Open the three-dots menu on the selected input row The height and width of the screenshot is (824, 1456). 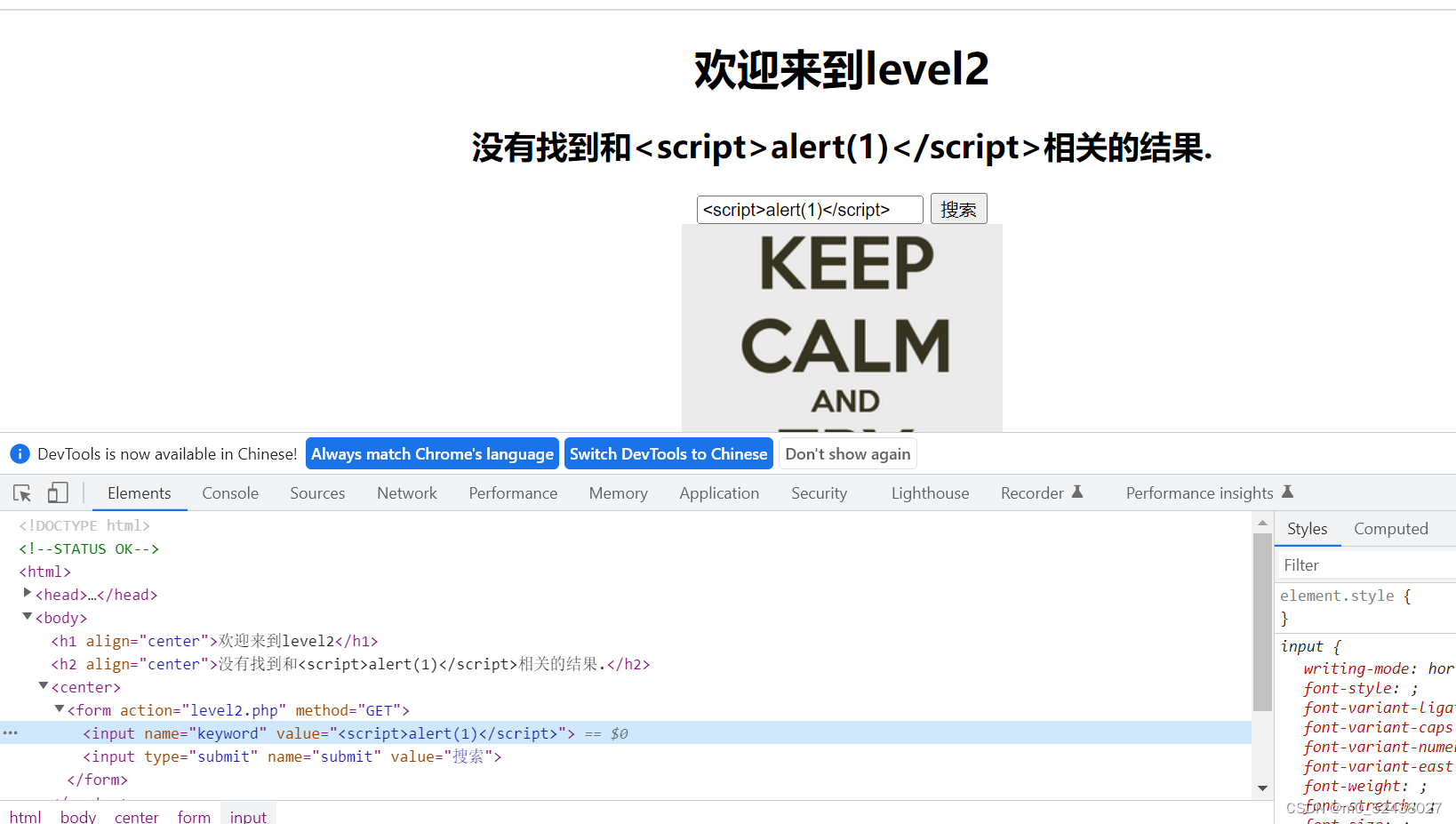click(11, 733)
